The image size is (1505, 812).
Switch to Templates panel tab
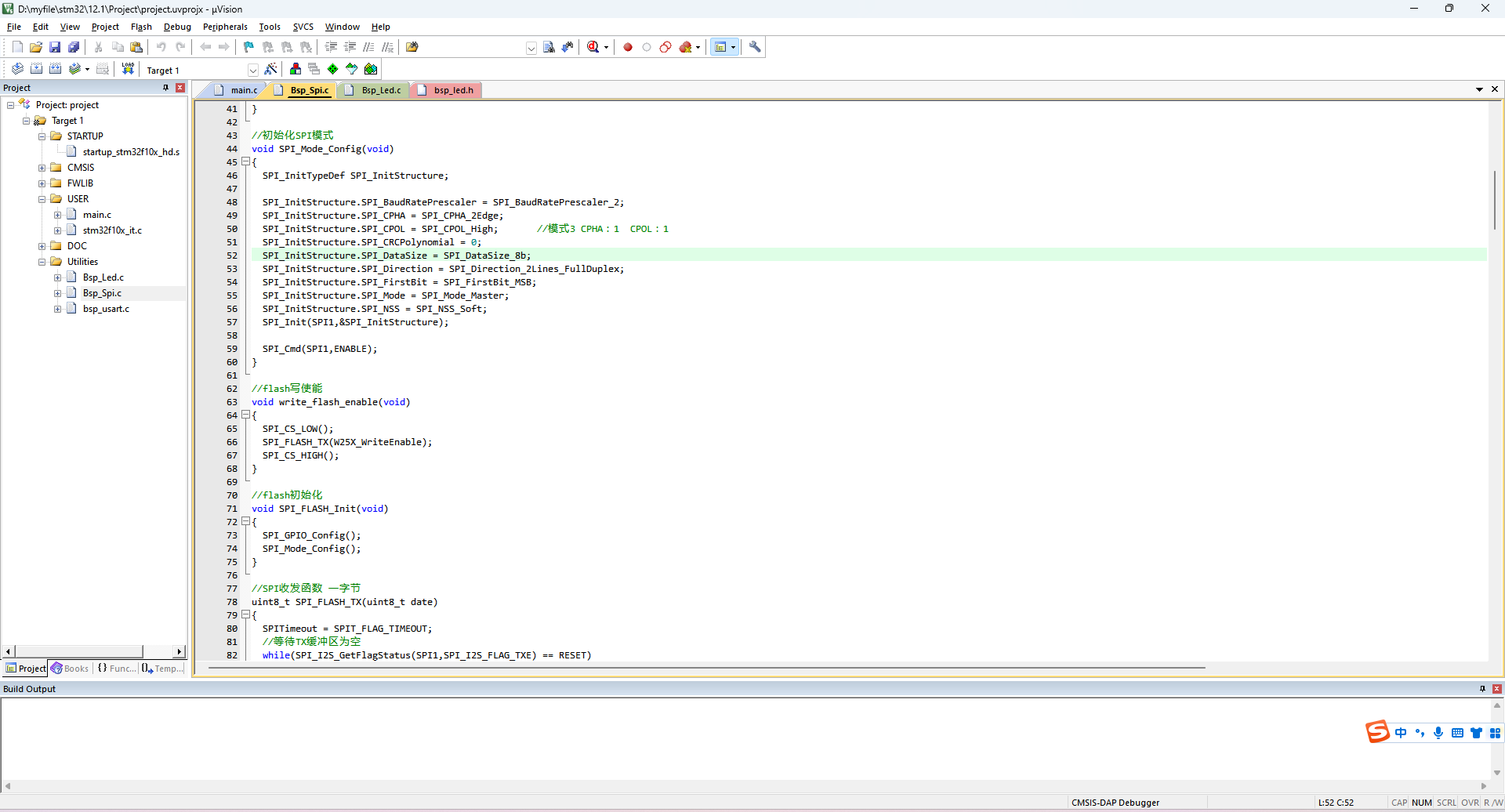162,669
